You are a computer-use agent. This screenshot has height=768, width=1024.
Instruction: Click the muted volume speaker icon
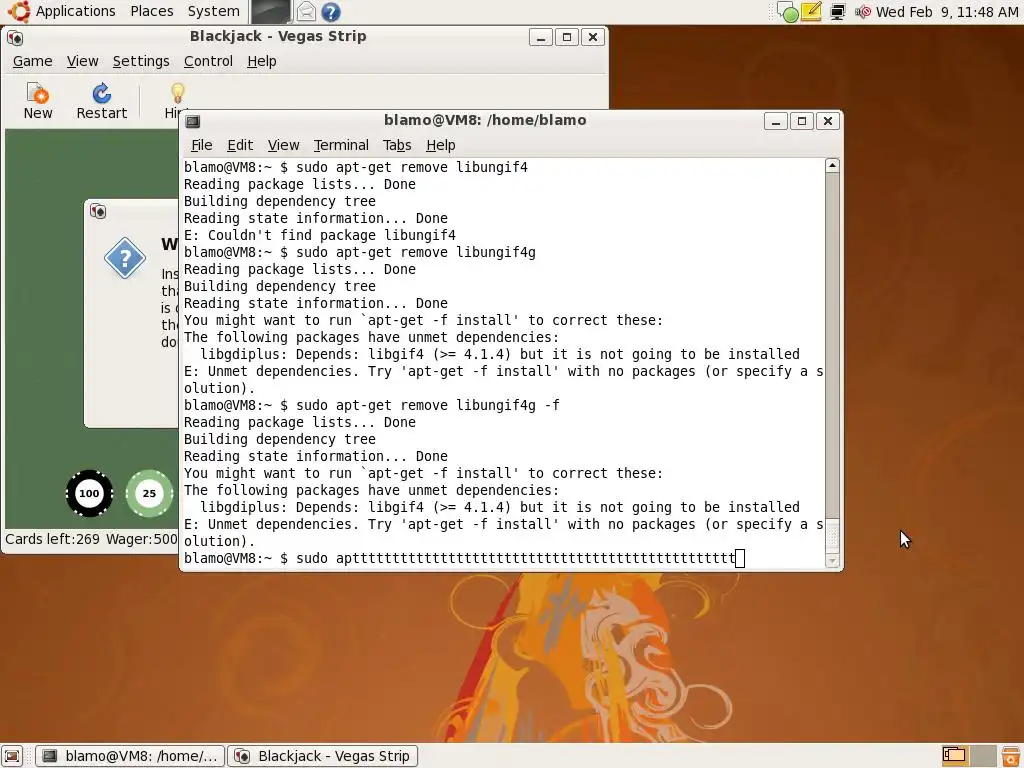pos(863,12)
